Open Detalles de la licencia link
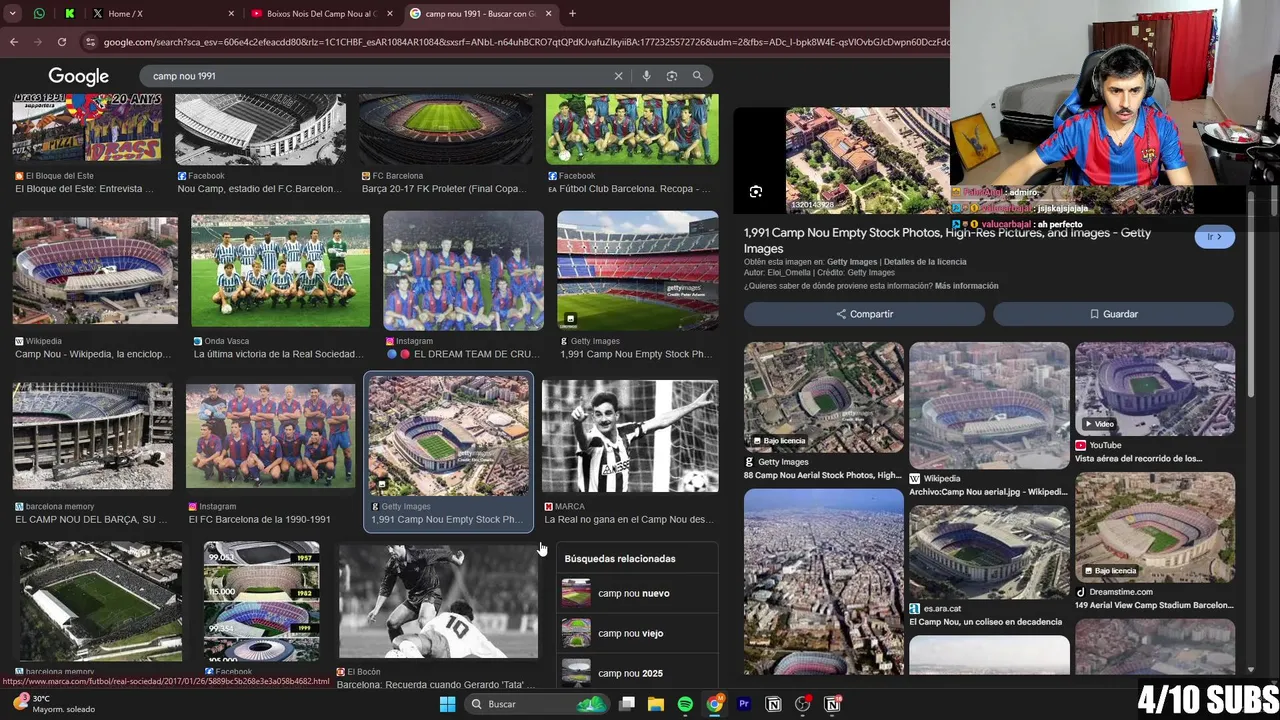Screen dimensions: 1280x720 [924, 262]
